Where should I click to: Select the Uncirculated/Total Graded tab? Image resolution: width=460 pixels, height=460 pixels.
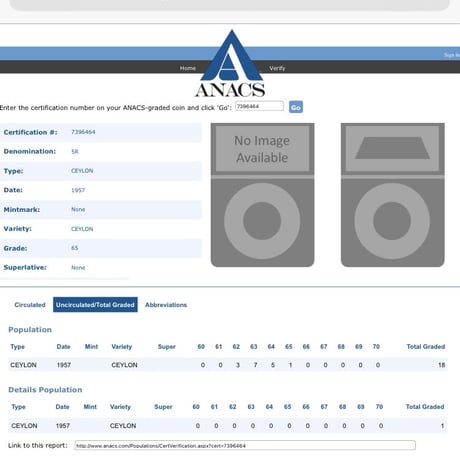(x=95, y=305)
